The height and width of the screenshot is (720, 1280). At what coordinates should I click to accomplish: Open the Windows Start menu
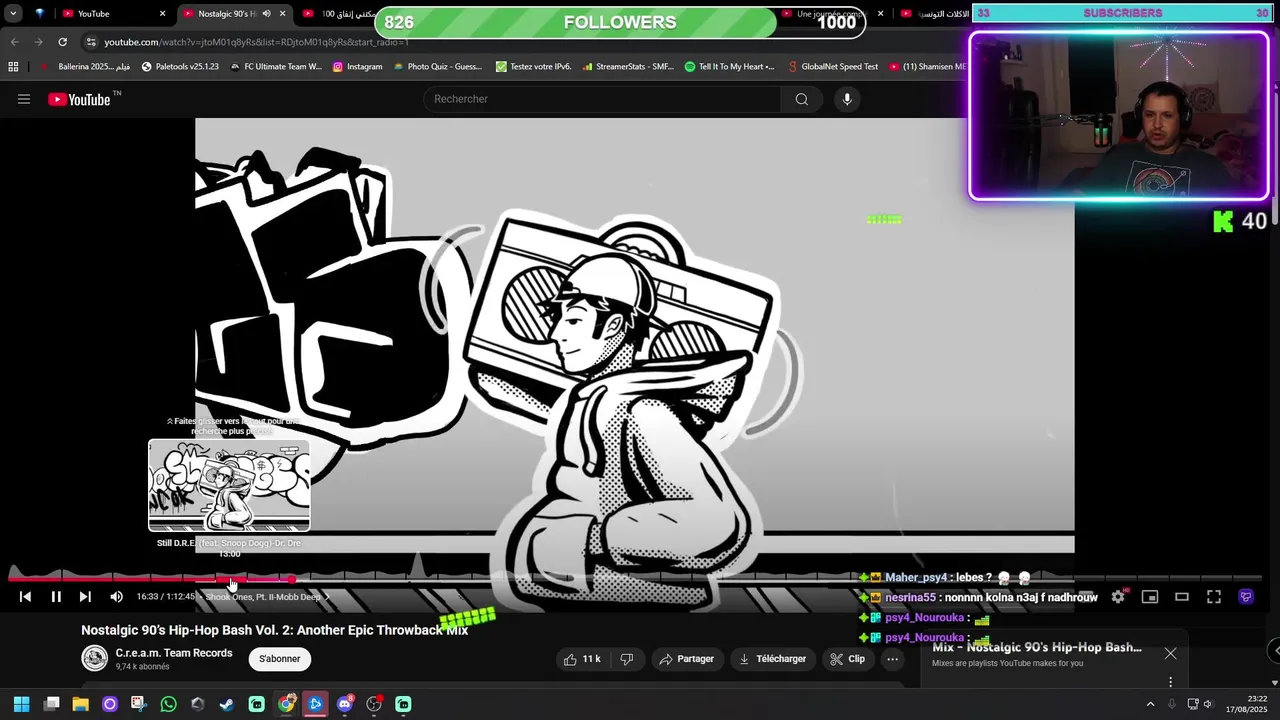pos(21,704)
